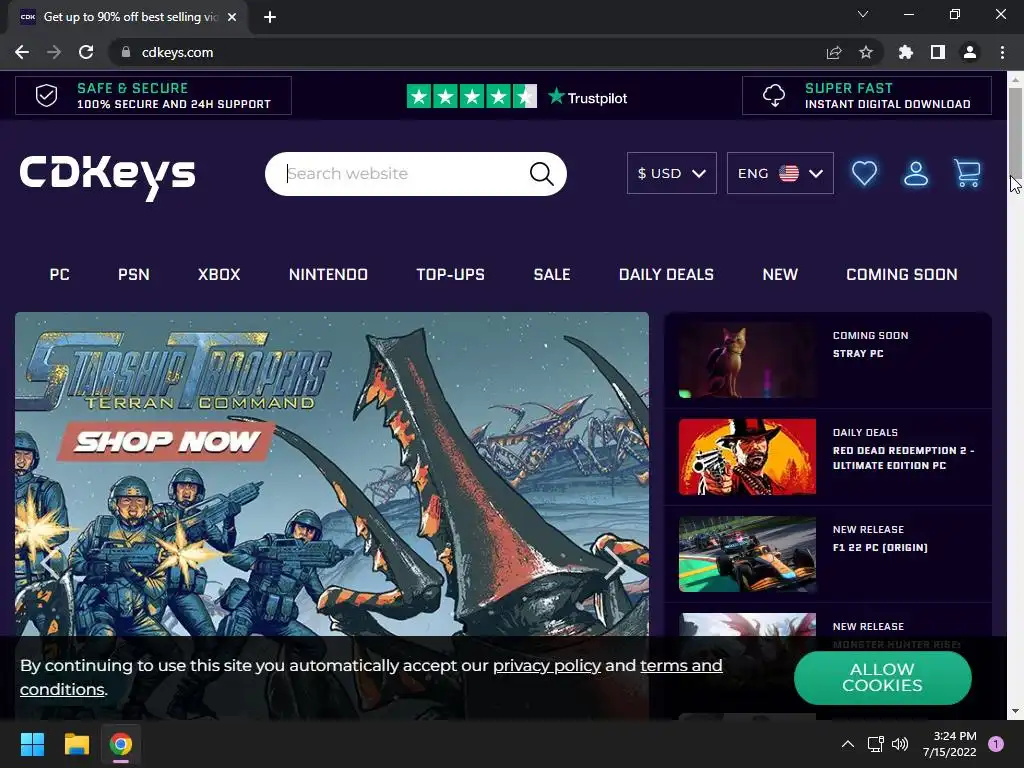
Task: Click F1 22 PC [ORIGIN] title
Action: (x=880, y=547)
